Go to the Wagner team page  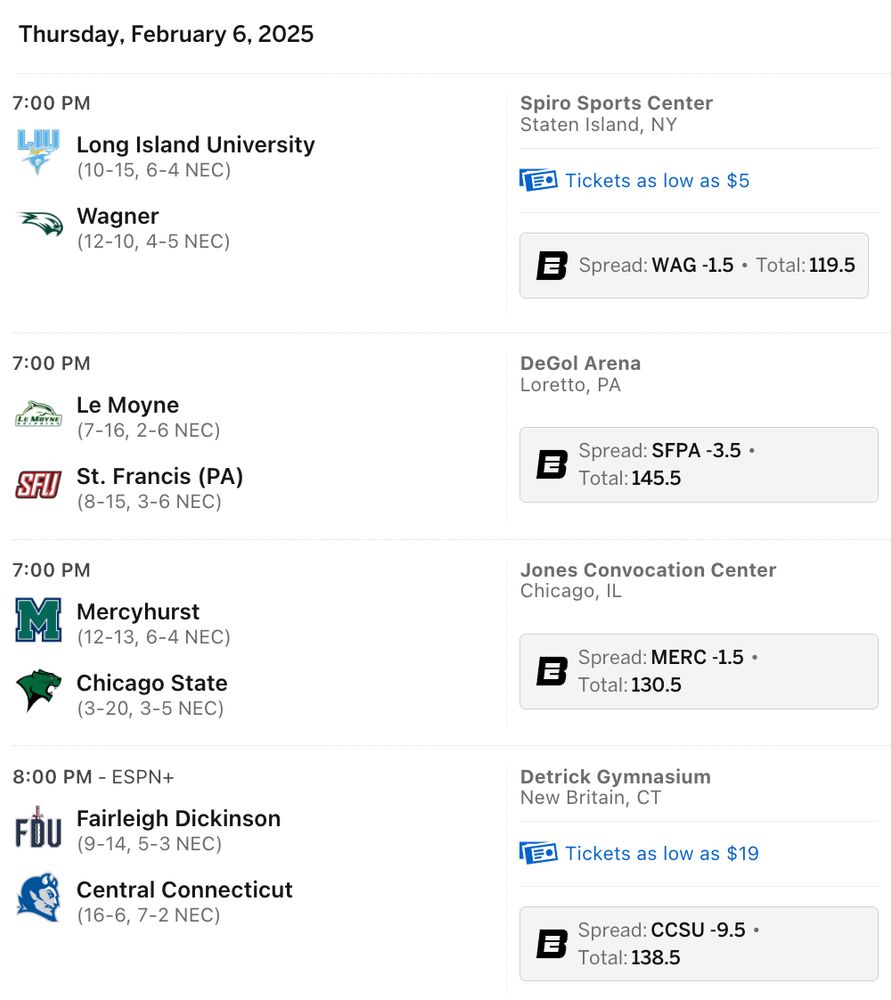click(x=118, y=216)
